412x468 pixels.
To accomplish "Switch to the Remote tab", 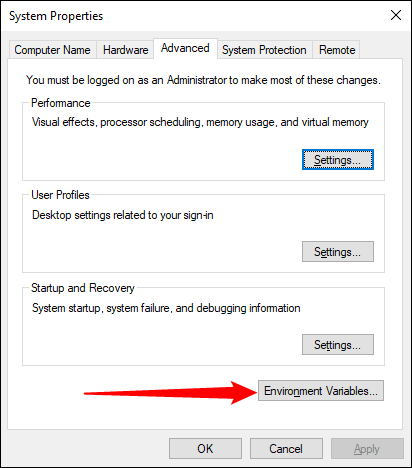I will pos(337,50).
